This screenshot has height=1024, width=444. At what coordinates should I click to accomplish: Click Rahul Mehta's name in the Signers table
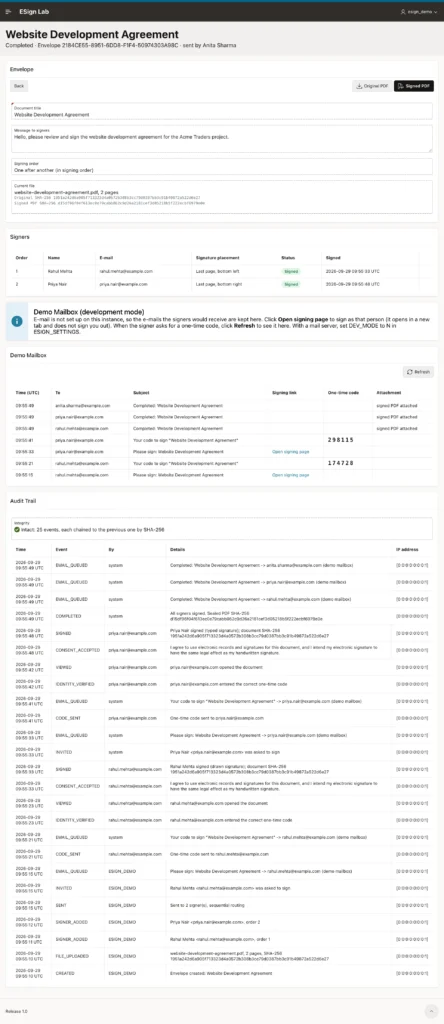[x=59, y=270]
